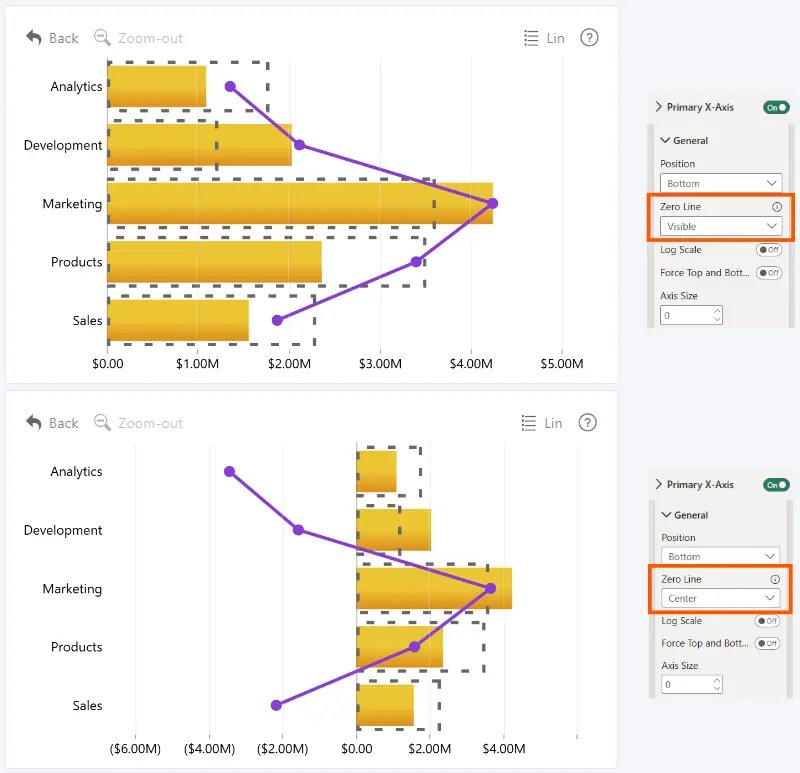800x773 pixels.
Task: Toggle Primary X-Axis switch in the lower panel
Action: (776, 485)
